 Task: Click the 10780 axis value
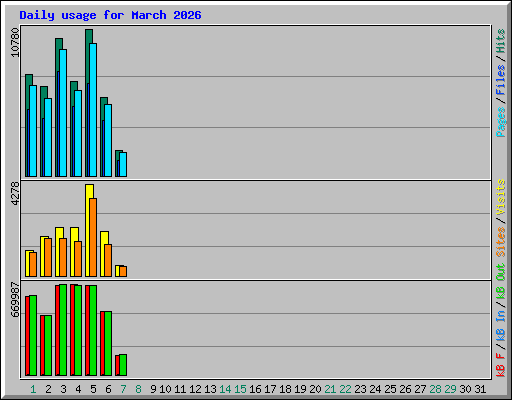click(15, 42)
